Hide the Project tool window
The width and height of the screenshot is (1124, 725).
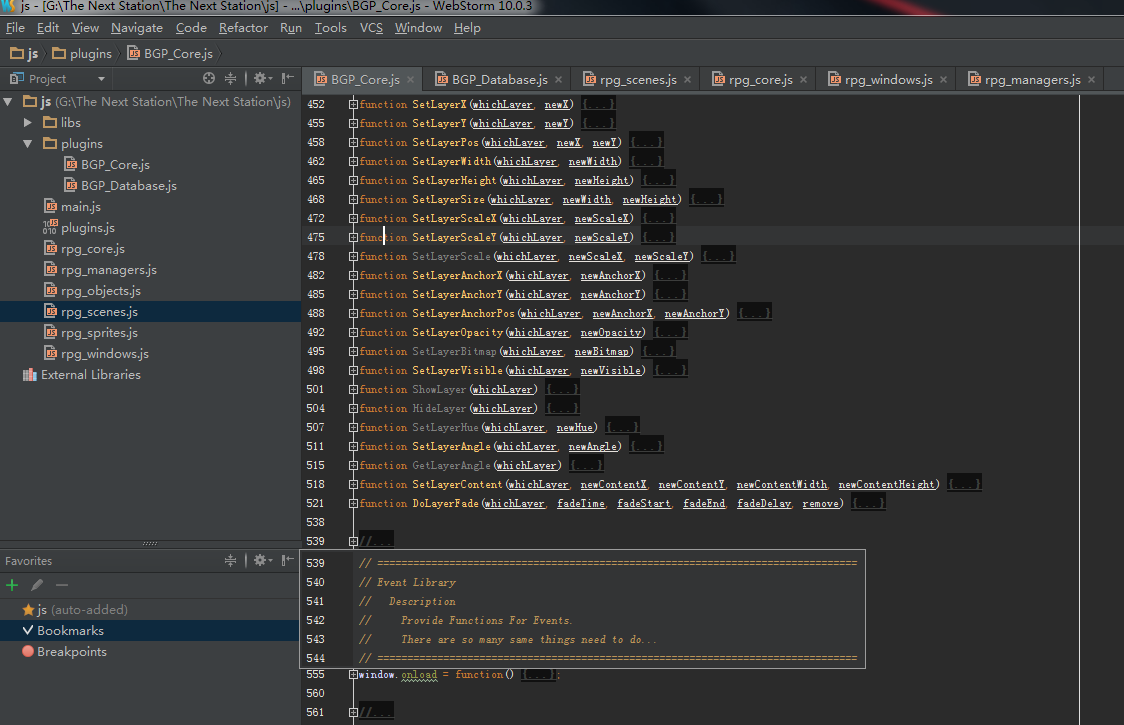[x=287, y=78]
